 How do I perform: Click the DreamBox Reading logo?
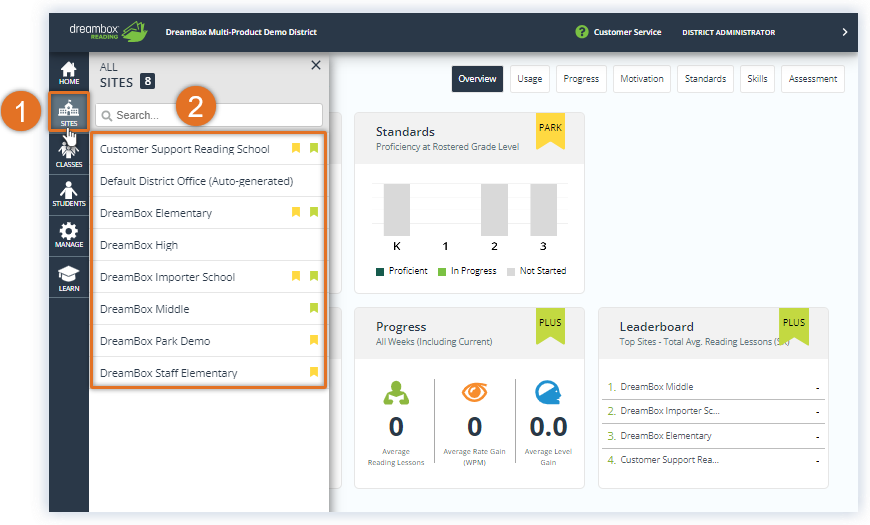click(x=108, y=32)
